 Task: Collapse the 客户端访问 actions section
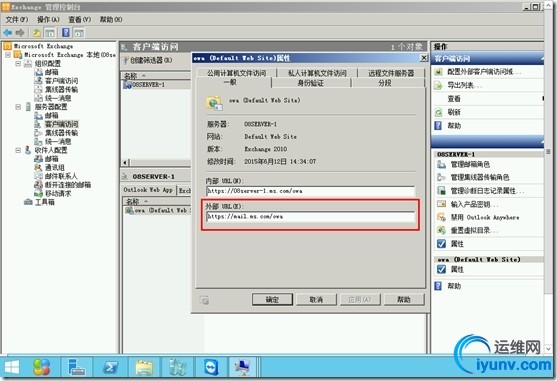542,58
